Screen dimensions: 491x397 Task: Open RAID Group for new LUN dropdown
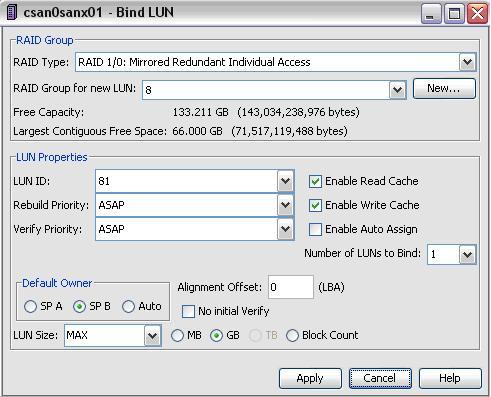point(397,90)
